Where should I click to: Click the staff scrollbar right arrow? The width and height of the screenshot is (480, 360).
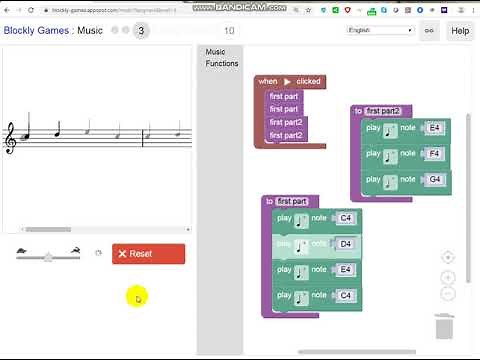coord(188,229)
